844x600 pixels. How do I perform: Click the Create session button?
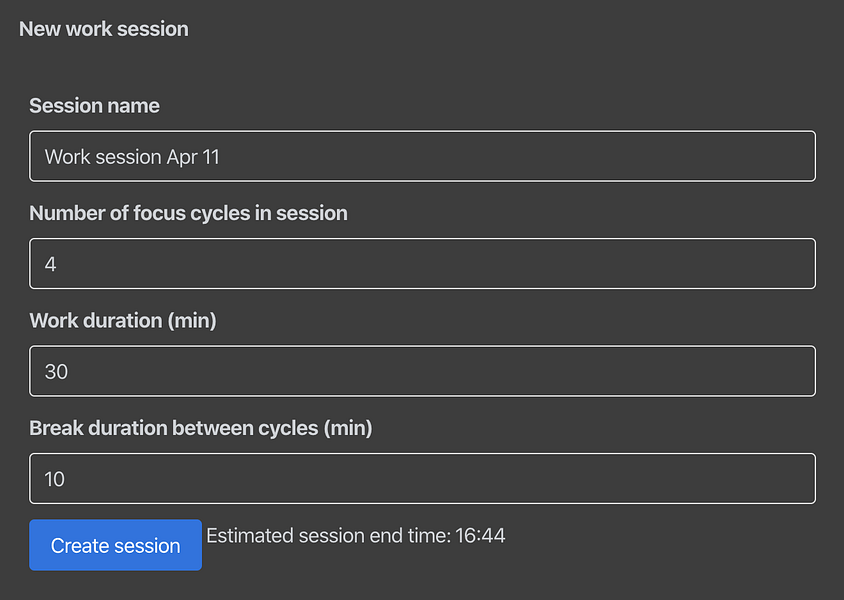click(x=115, y=546)
